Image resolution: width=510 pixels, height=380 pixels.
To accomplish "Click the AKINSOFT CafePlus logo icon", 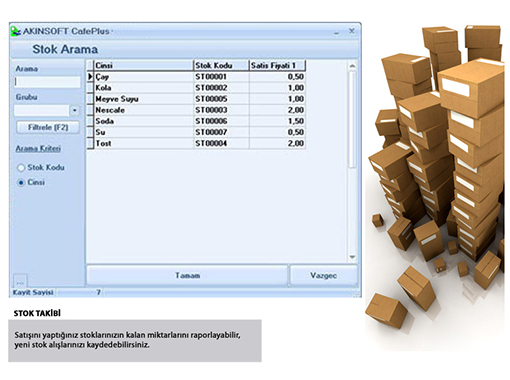I will [16, 31].
